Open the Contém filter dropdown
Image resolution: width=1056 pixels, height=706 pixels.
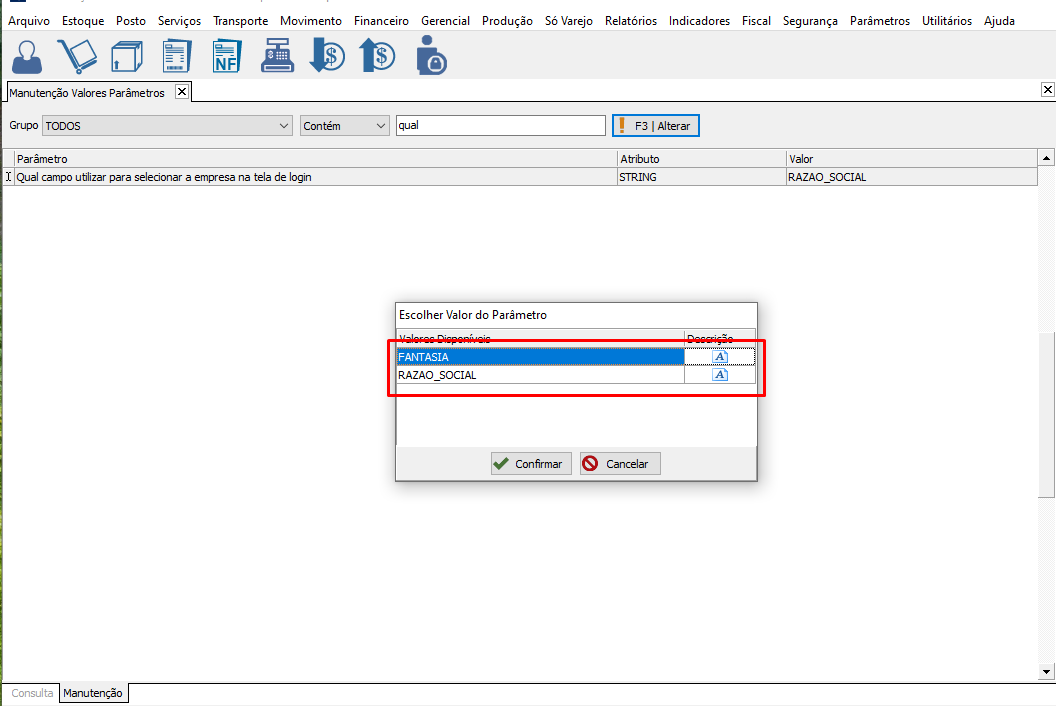pos(380,126)
